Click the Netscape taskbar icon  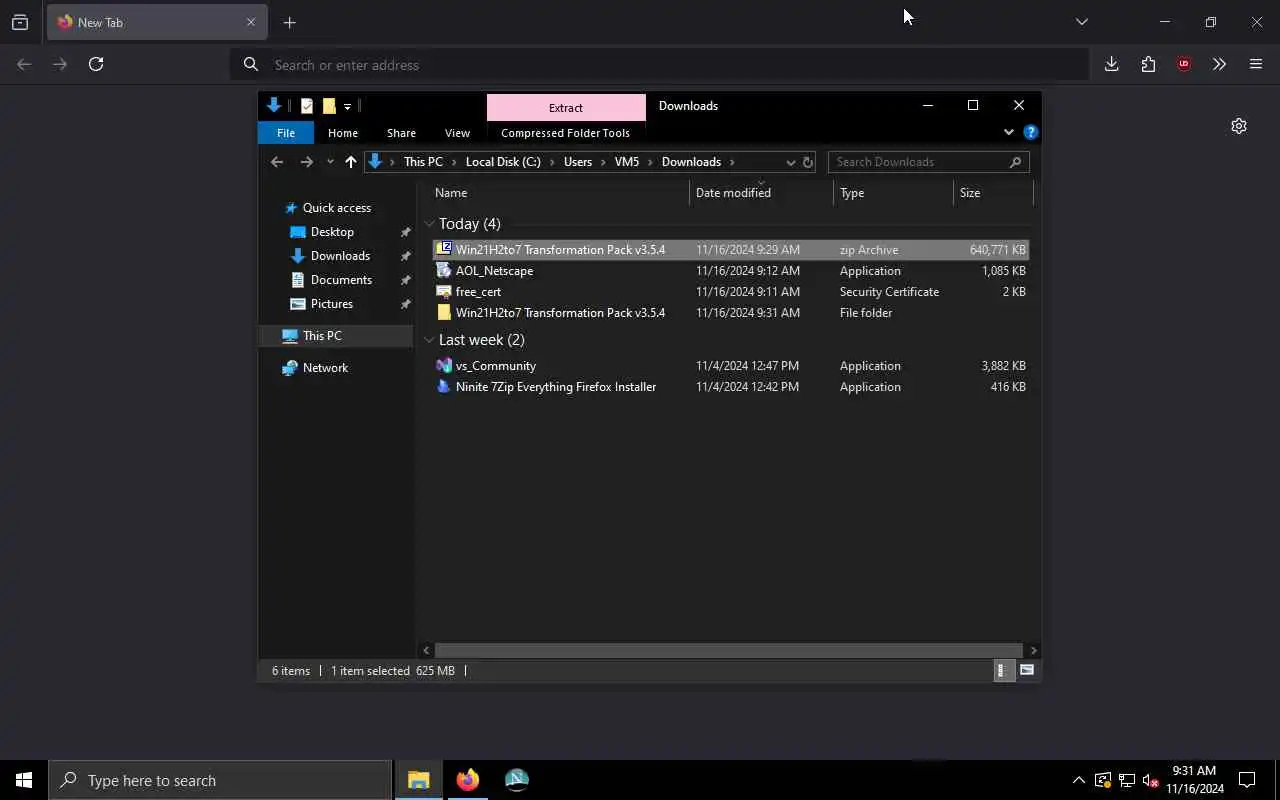pyautogui.click(x=517, y=780)
